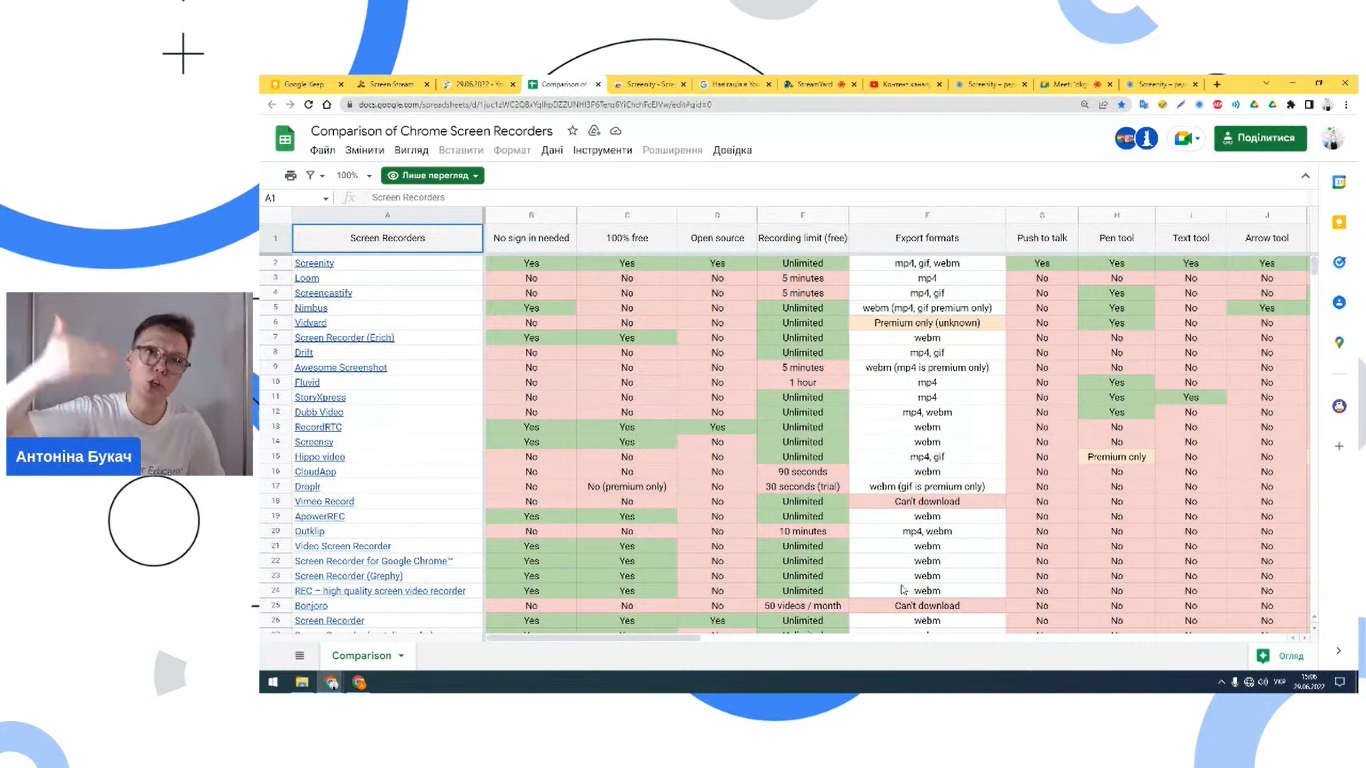The width and height of the screenshot is (1366, 768).
Task: Open Windows Start menu
Action: pyautogui.click(x=272, y=682)
